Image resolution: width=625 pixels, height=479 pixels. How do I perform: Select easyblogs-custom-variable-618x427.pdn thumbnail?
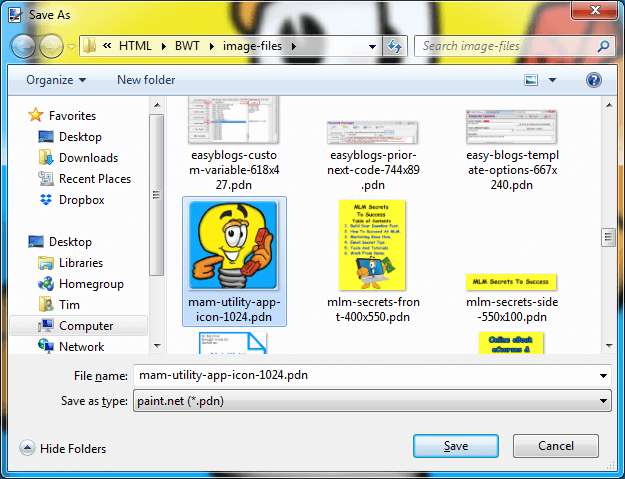[234, 120]
